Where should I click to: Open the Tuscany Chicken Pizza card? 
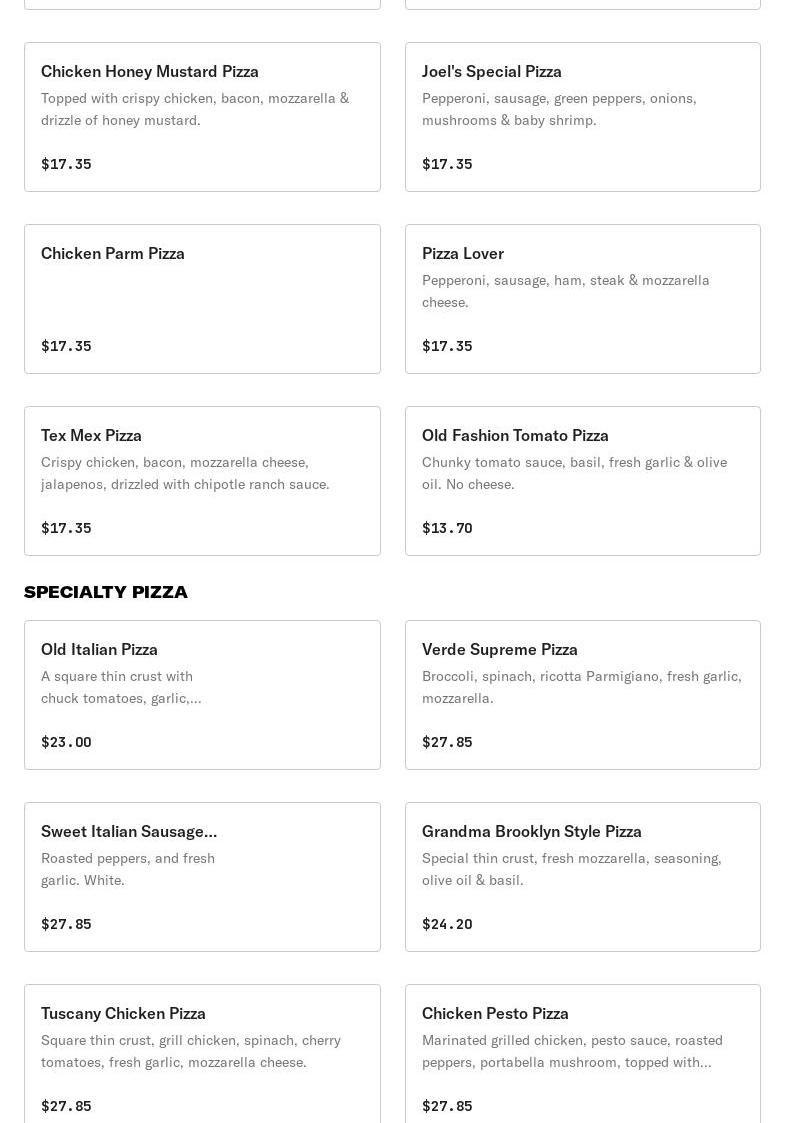pyautogui.click(x=202, y=1054)
